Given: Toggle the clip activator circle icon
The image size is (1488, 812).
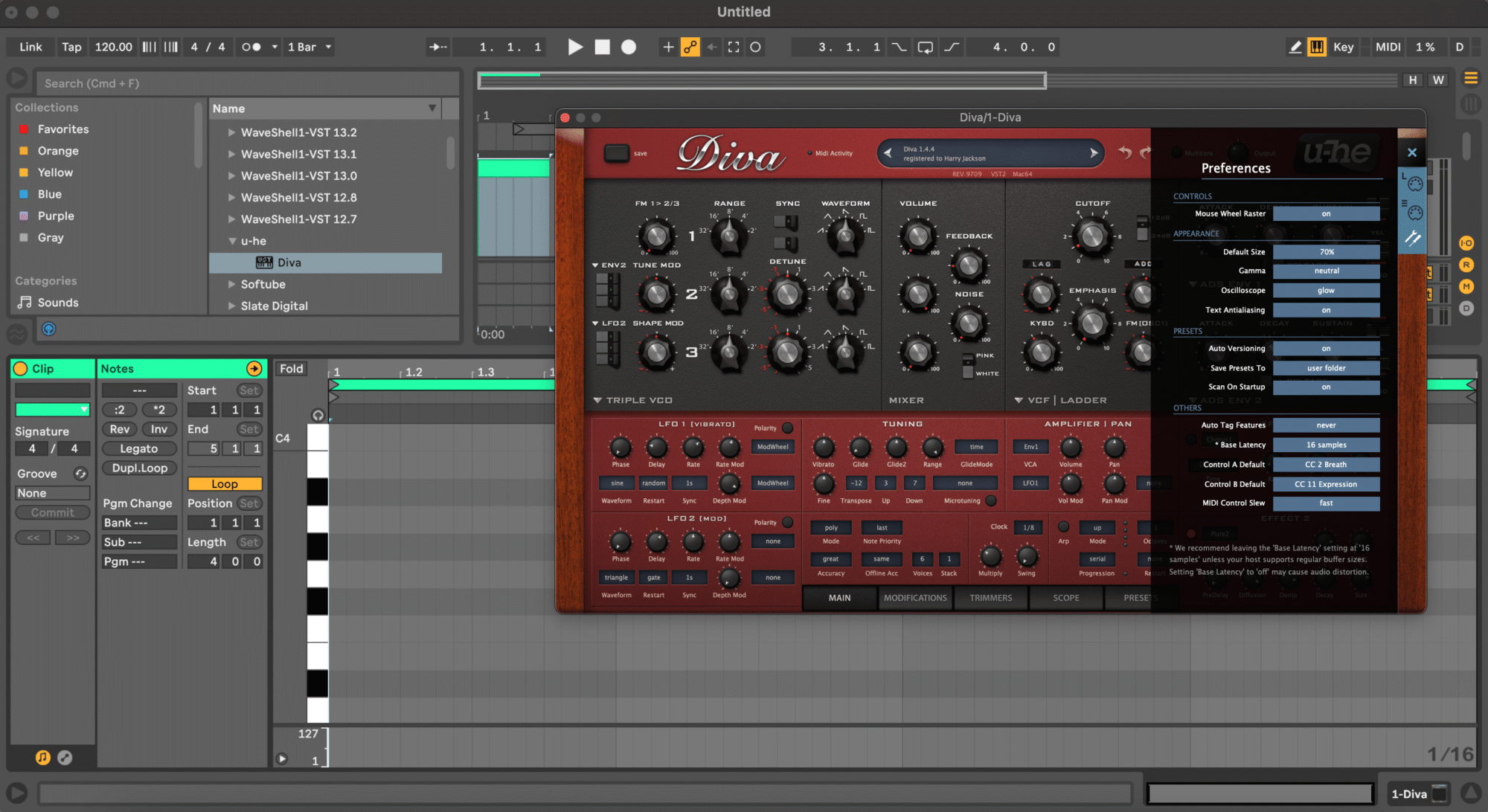Looking at the screenshot, I should [x=21, y=369].
